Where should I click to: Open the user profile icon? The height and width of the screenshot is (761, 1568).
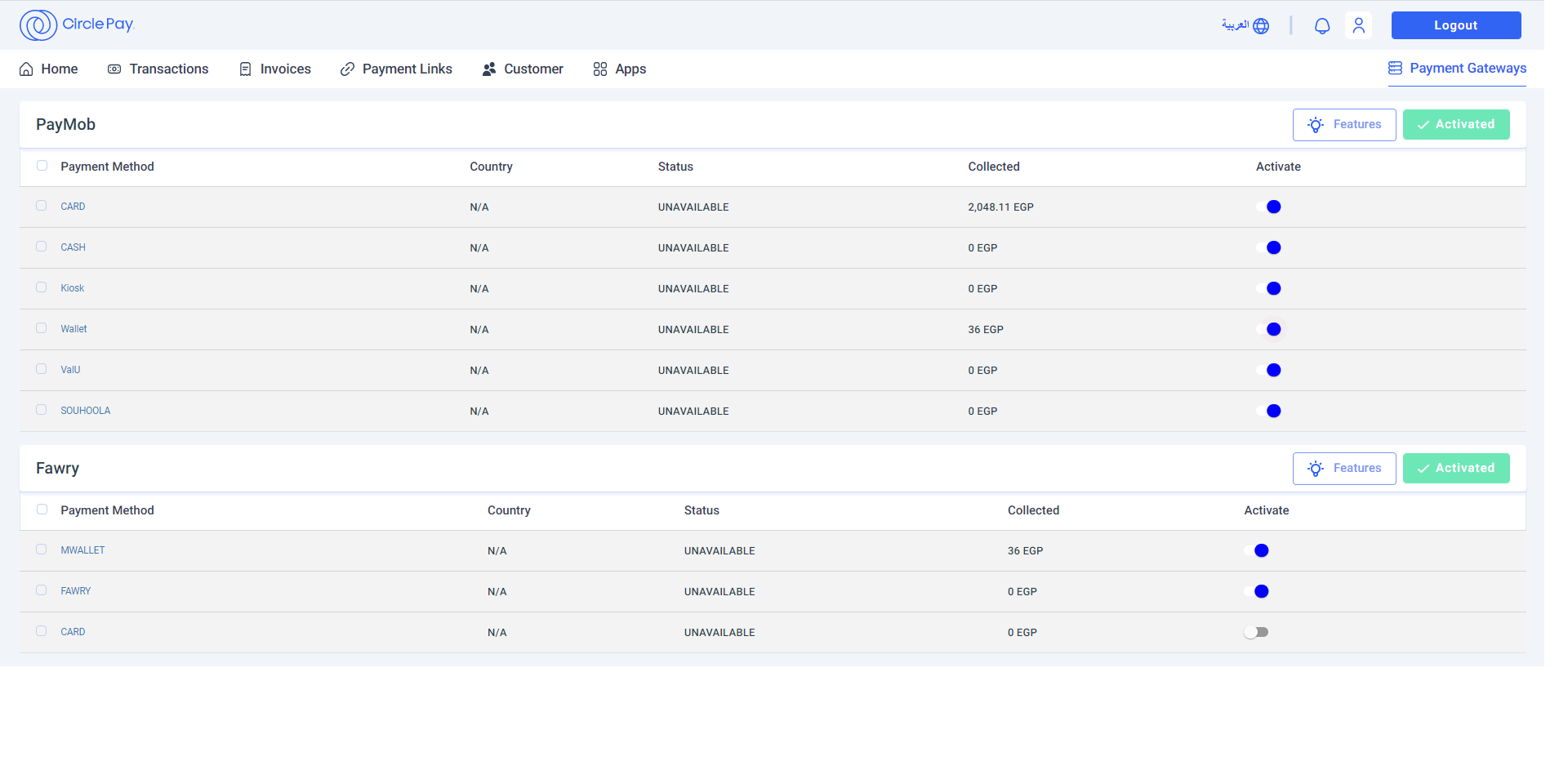coord(1359,25)
